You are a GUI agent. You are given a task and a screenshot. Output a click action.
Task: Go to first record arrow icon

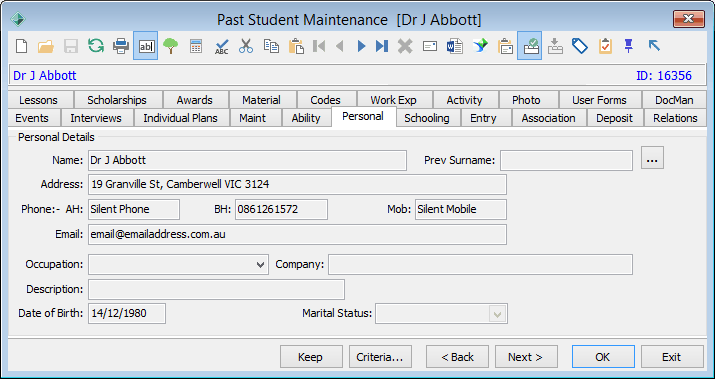319,46
